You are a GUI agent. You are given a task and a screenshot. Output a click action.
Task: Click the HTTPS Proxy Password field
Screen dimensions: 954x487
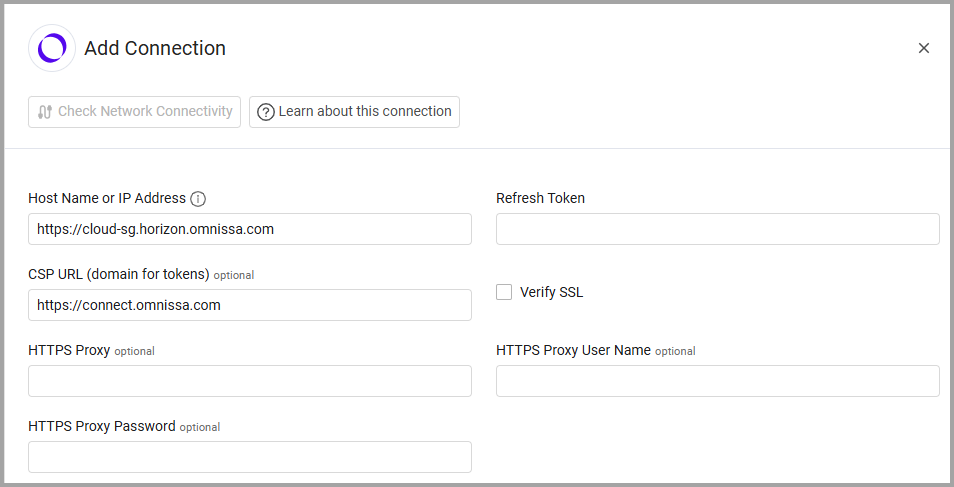coord(250,457)
